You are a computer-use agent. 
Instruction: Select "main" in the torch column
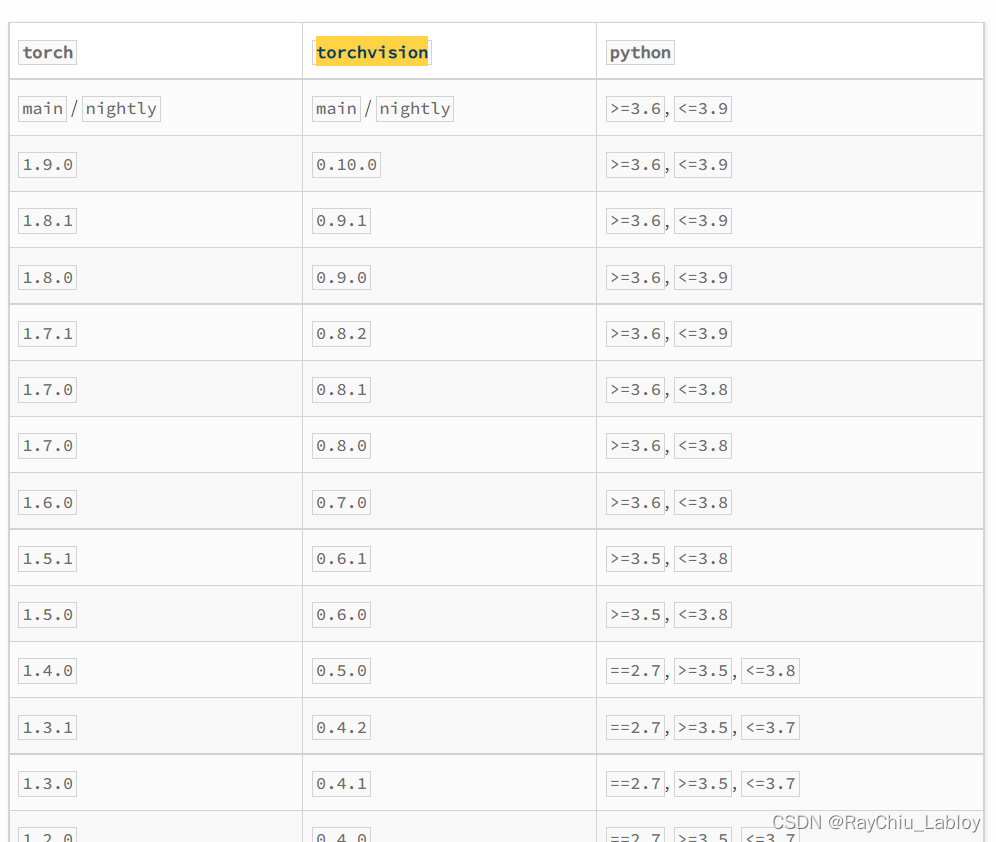tap(43, 109)
